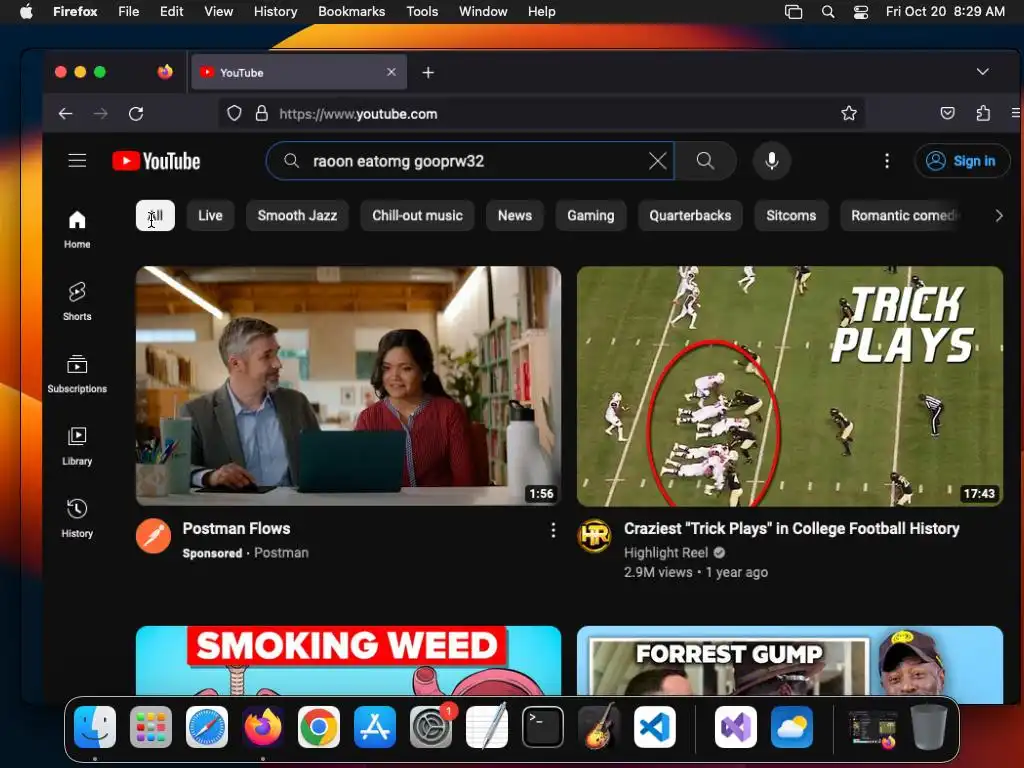Click the YouTube logo
Image resolution: width=1024 pixels, height=768 pixels.
click(x=156, y=161)
